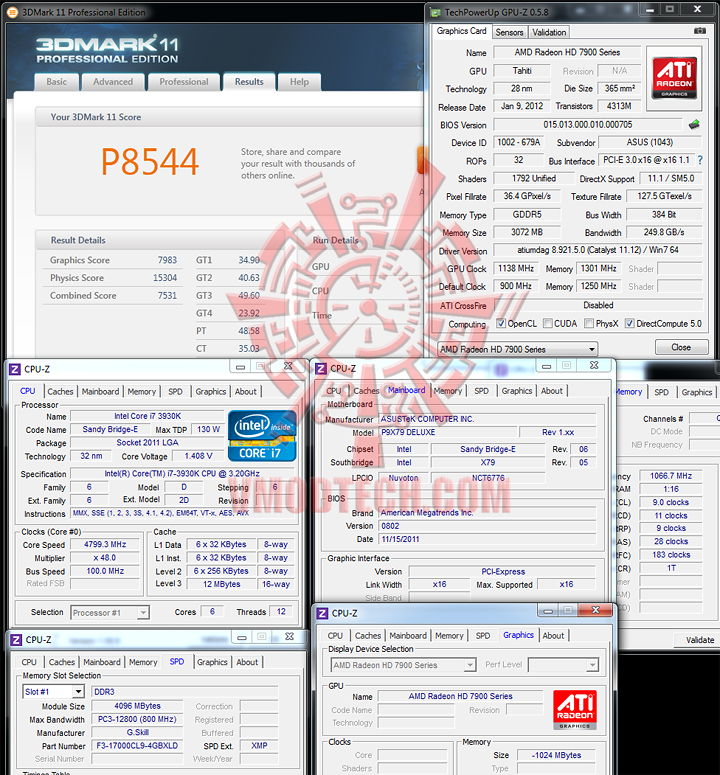This screenshot has height=775, width=720.
Task: Open the Processor #1 selection dropdown
Action: [x=109, y=612]
